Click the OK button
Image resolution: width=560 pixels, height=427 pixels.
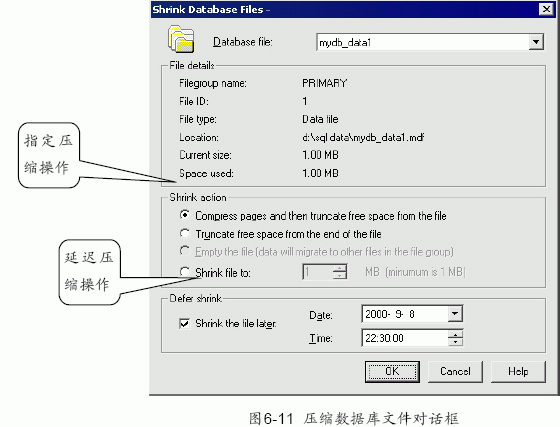[x=392, y=371]
